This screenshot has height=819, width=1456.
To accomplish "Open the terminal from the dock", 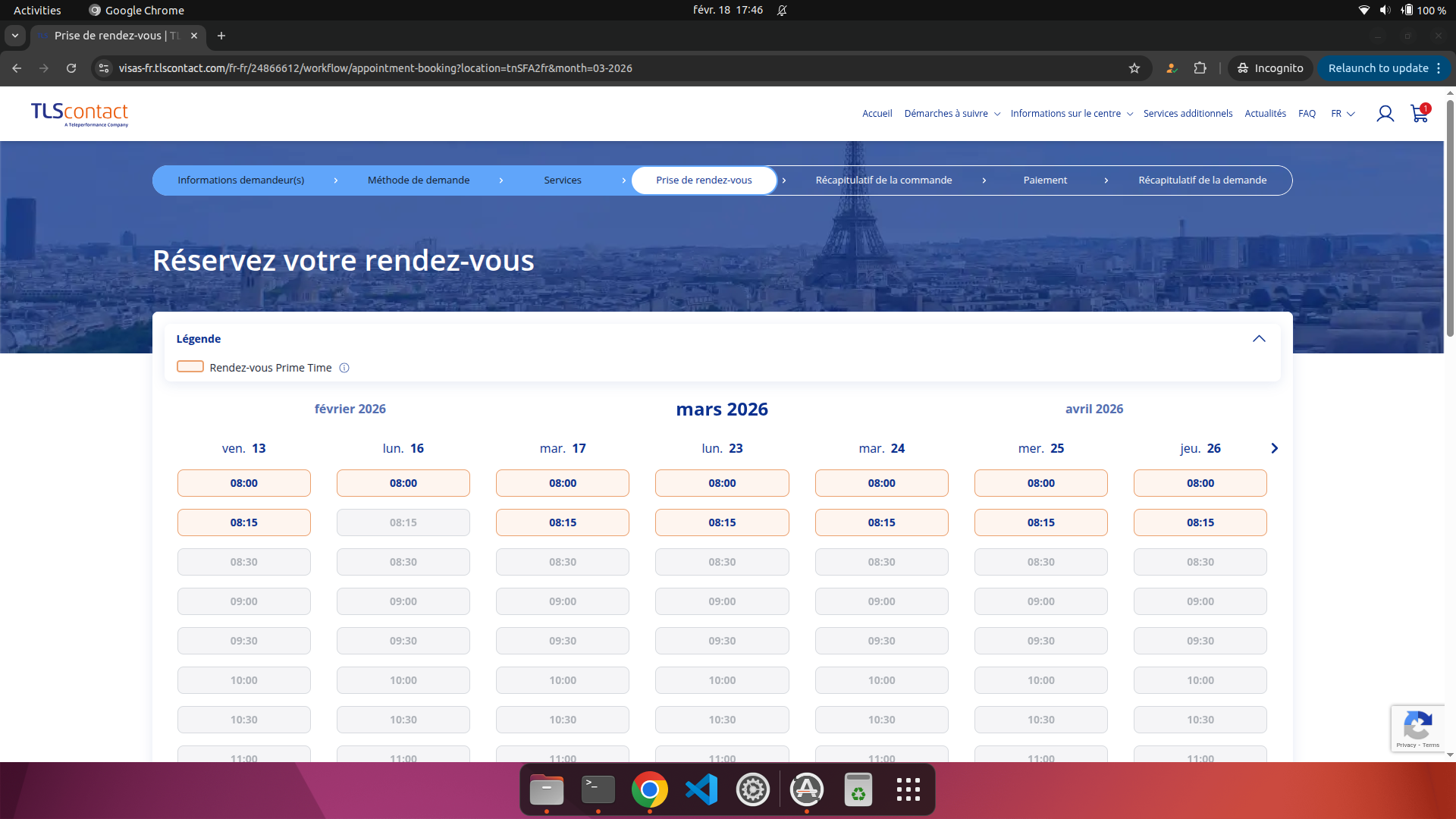I will pos(598,789).
